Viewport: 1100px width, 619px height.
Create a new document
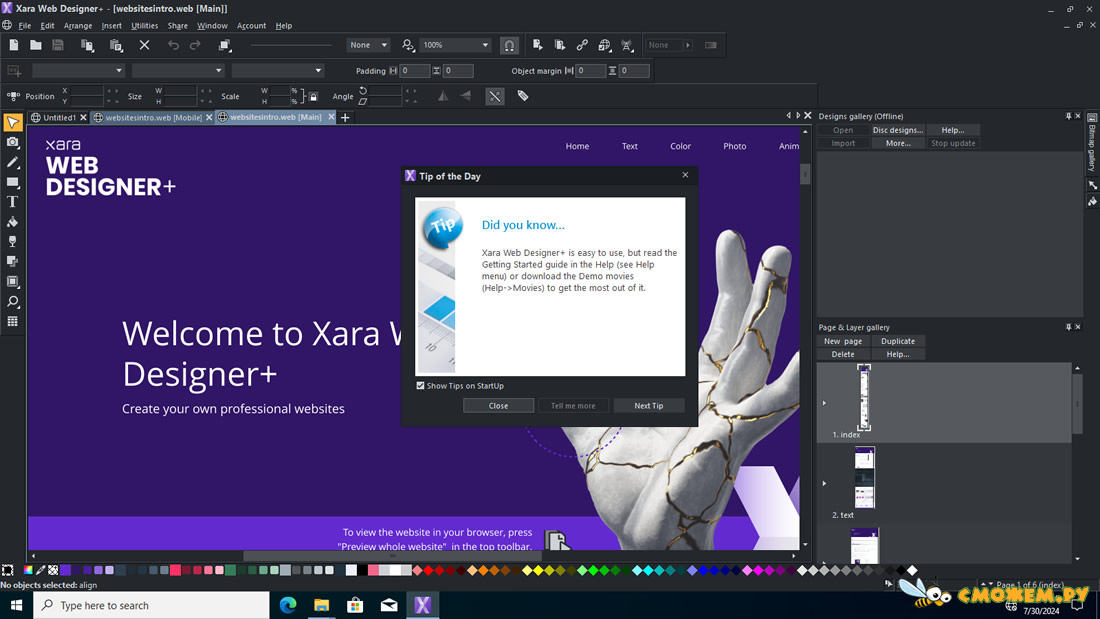click(x=13, y=45)
